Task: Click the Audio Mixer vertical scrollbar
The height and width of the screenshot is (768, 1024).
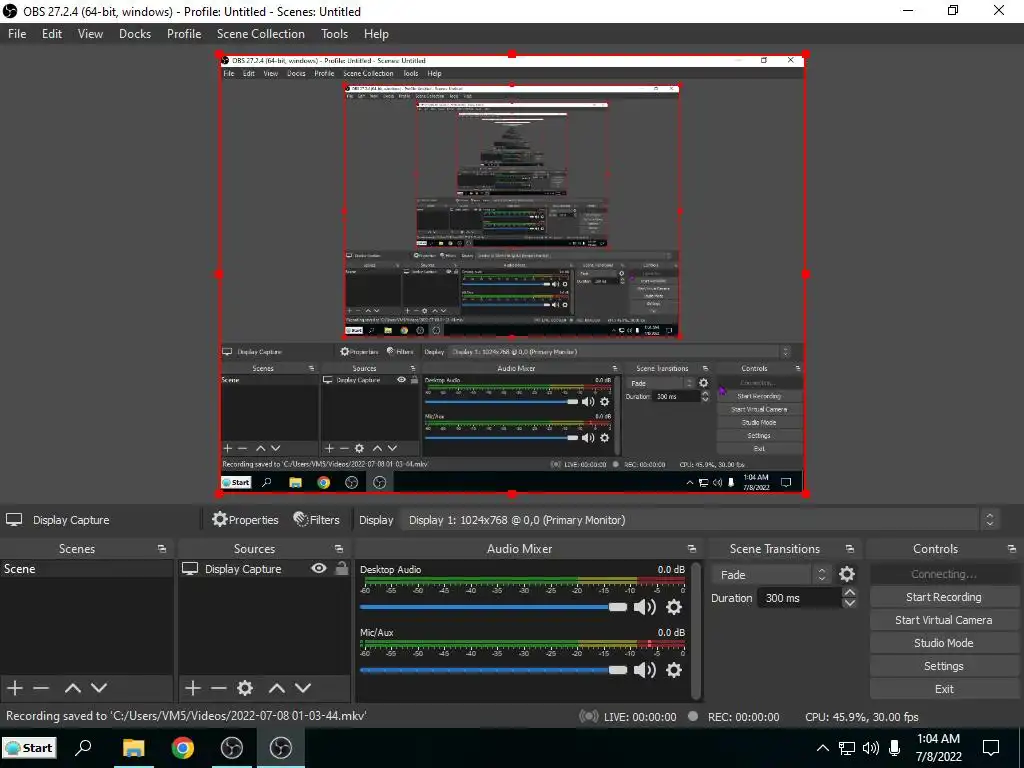Action: tap(696, 630)
